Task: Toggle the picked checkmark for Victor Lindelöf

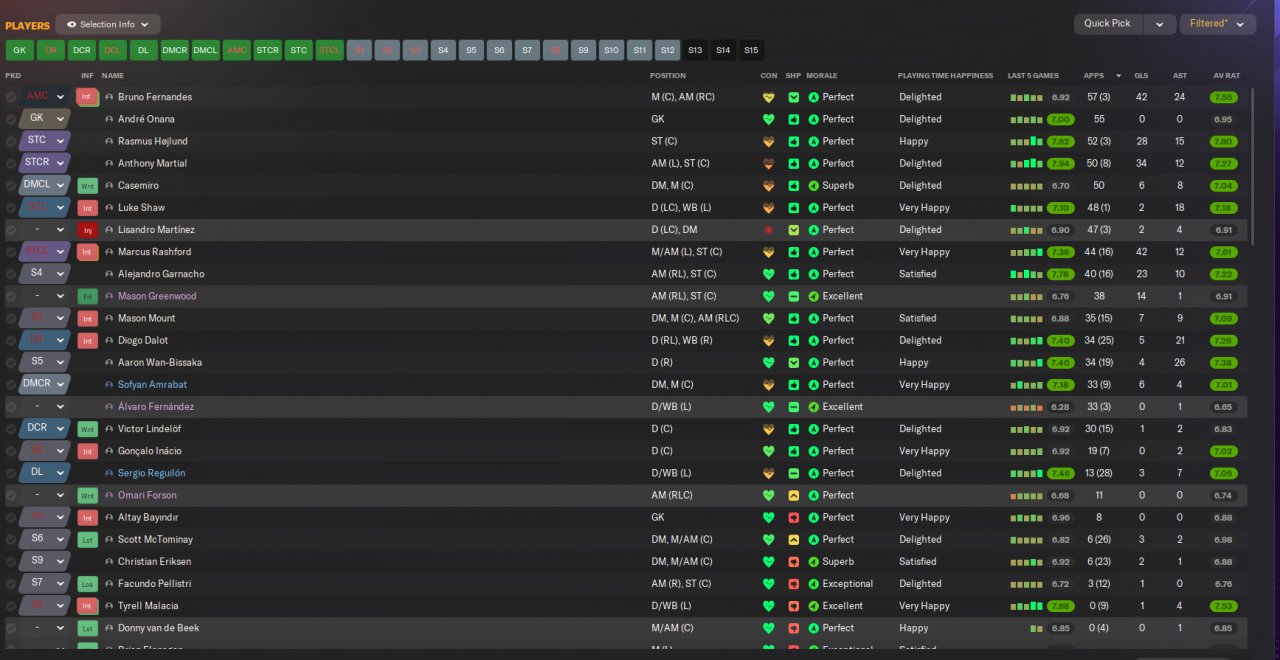Action: [11, 429]
